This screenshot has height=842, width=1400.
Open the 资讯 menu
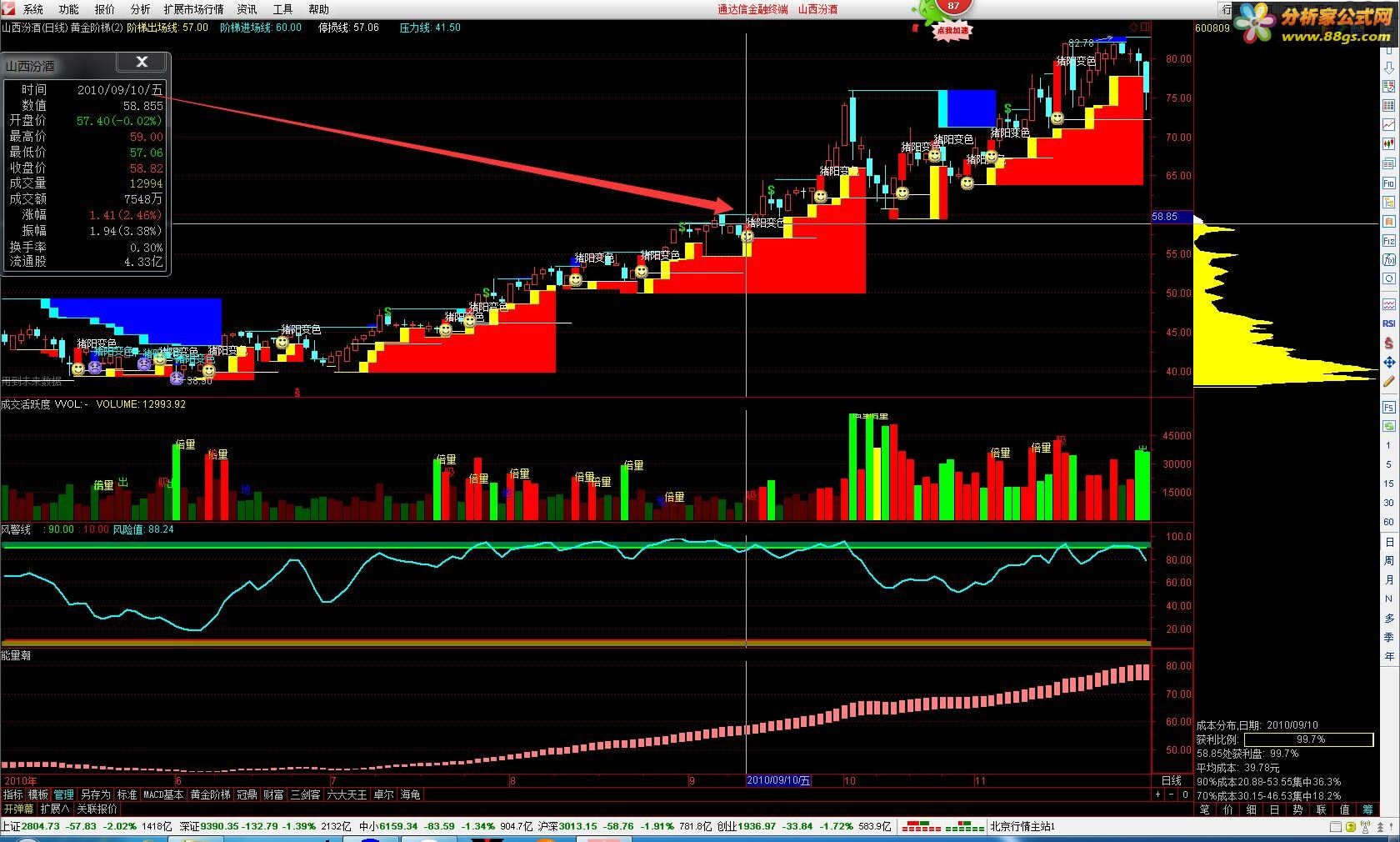(x=247, y=9)
